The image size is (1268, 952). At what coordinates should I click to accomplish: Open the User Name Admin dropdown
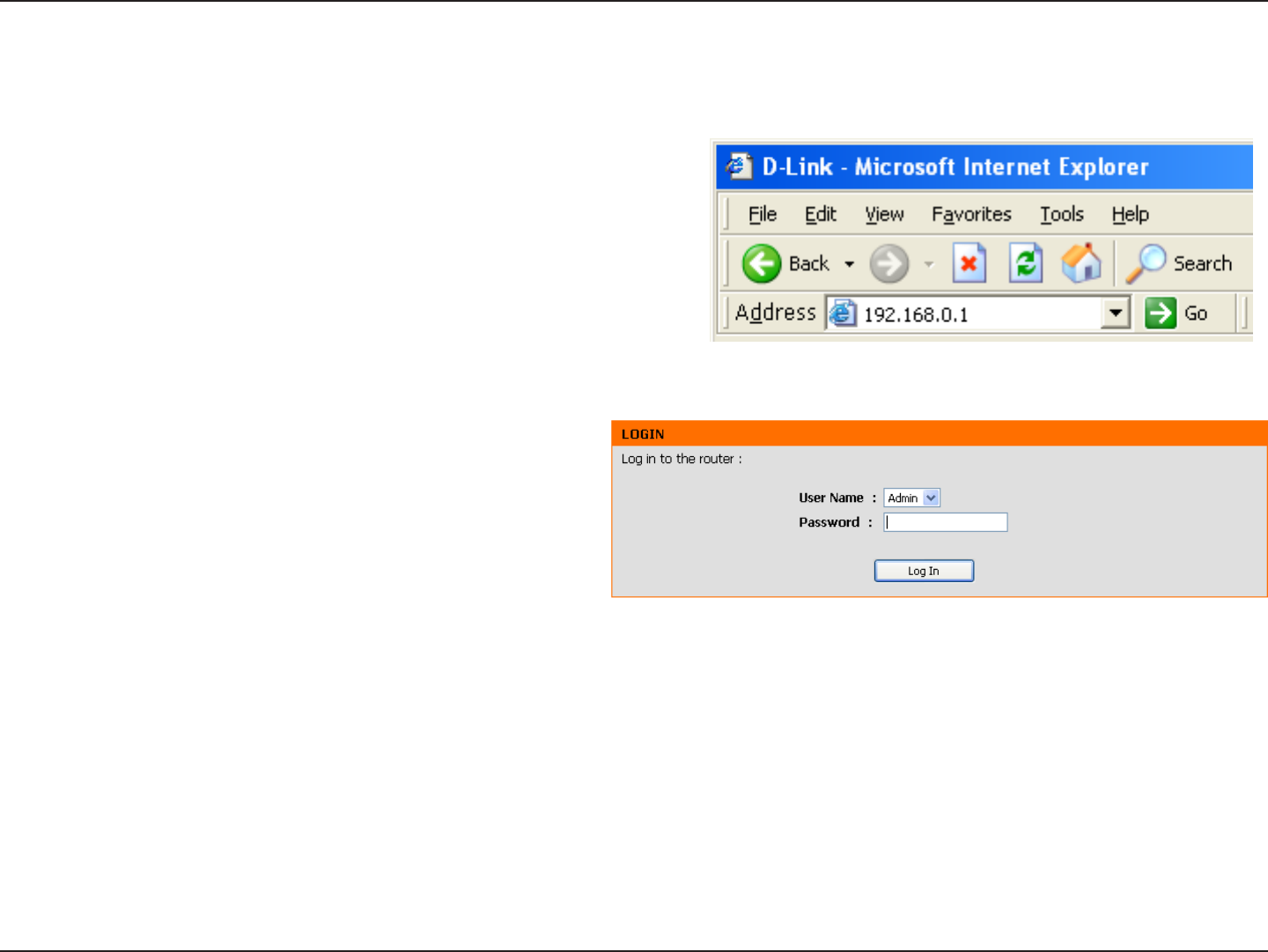tap(931, 498)
